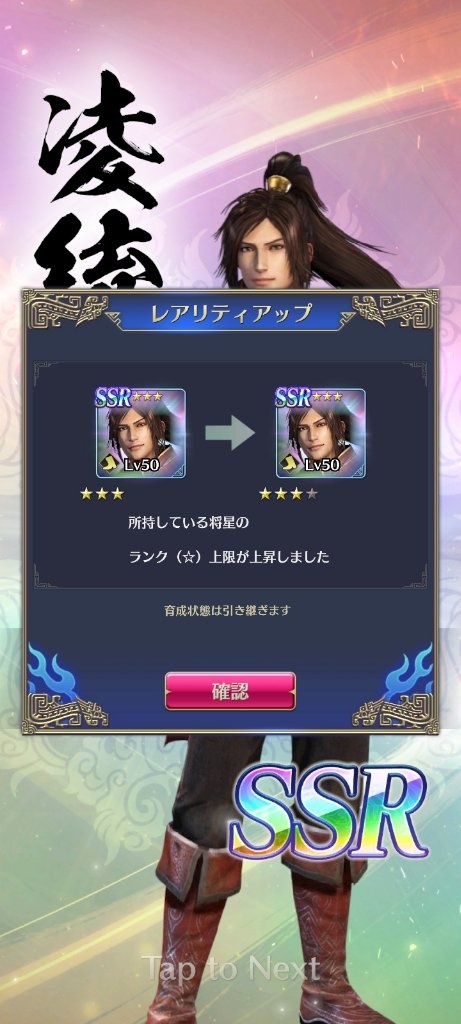Image resolution: width=461 pixels, height=1024 pixels.
Task: Tap the four-star rank under the right portrait
Action: point(289,494)
